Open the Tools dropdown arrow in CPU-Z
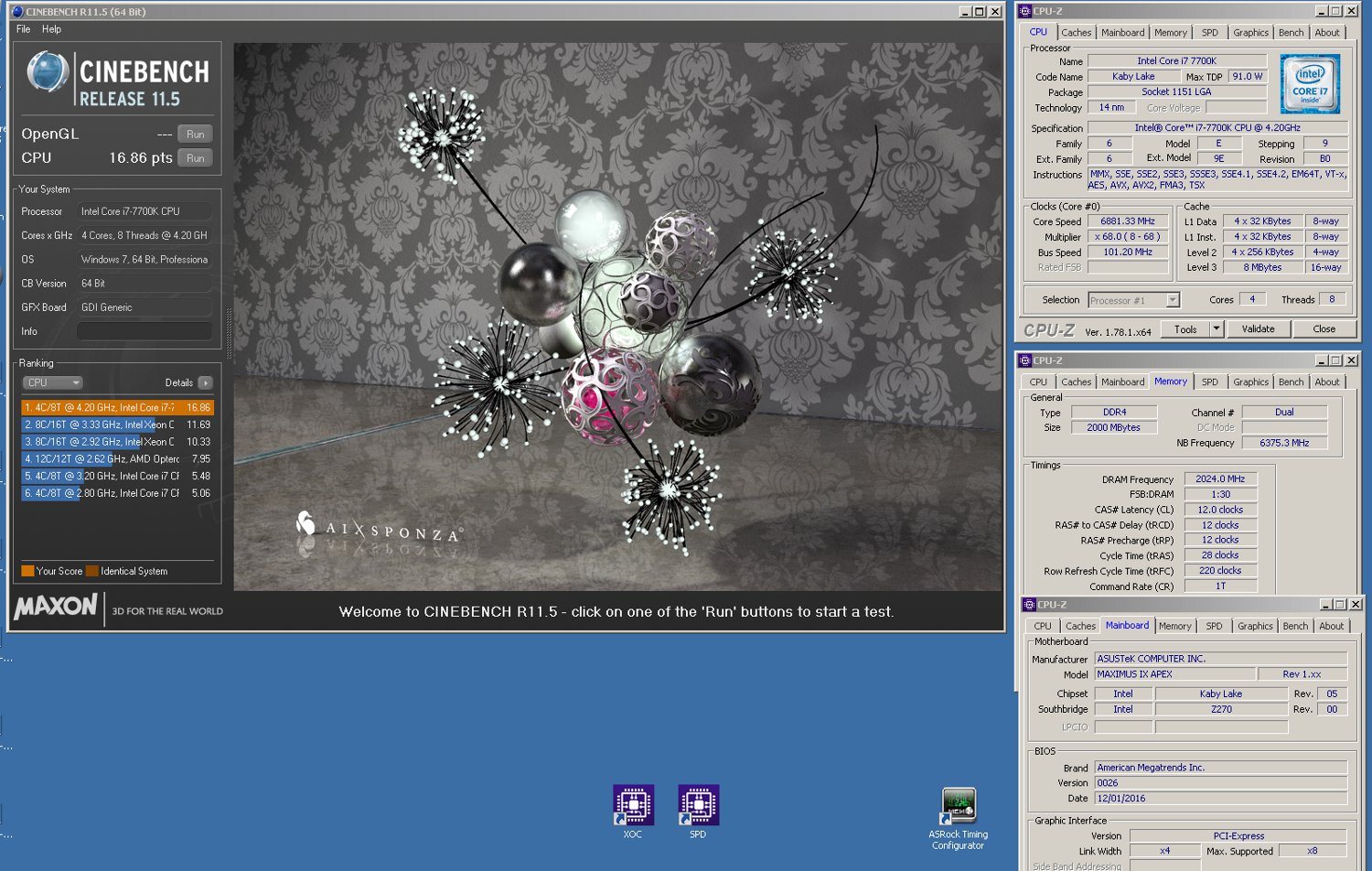Image resolution: width=1372 pixels, height=871 pixels. [x=1216, y=328]
